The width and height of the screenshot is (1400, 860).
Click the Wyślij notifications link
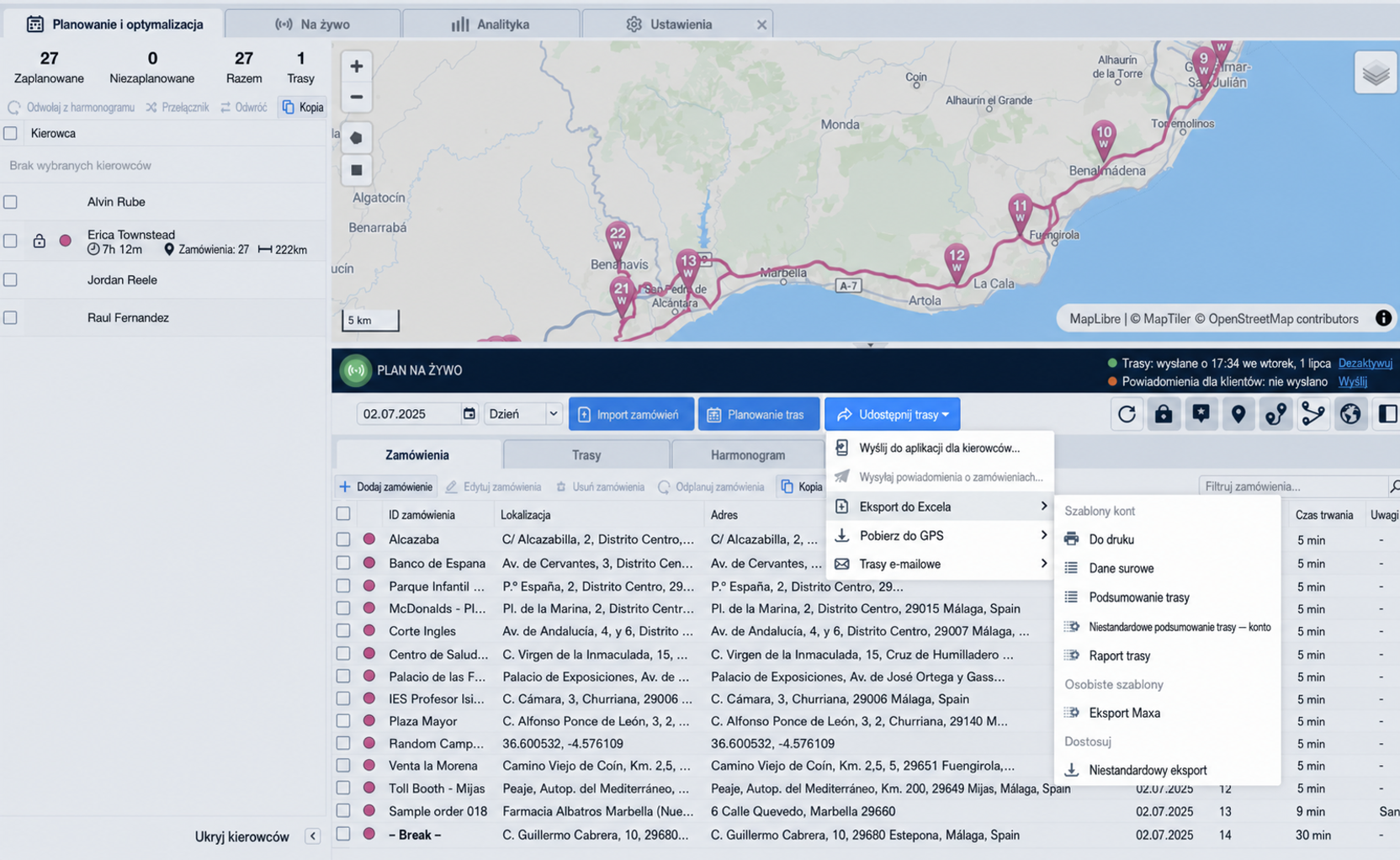click(x=1352, y=381)
